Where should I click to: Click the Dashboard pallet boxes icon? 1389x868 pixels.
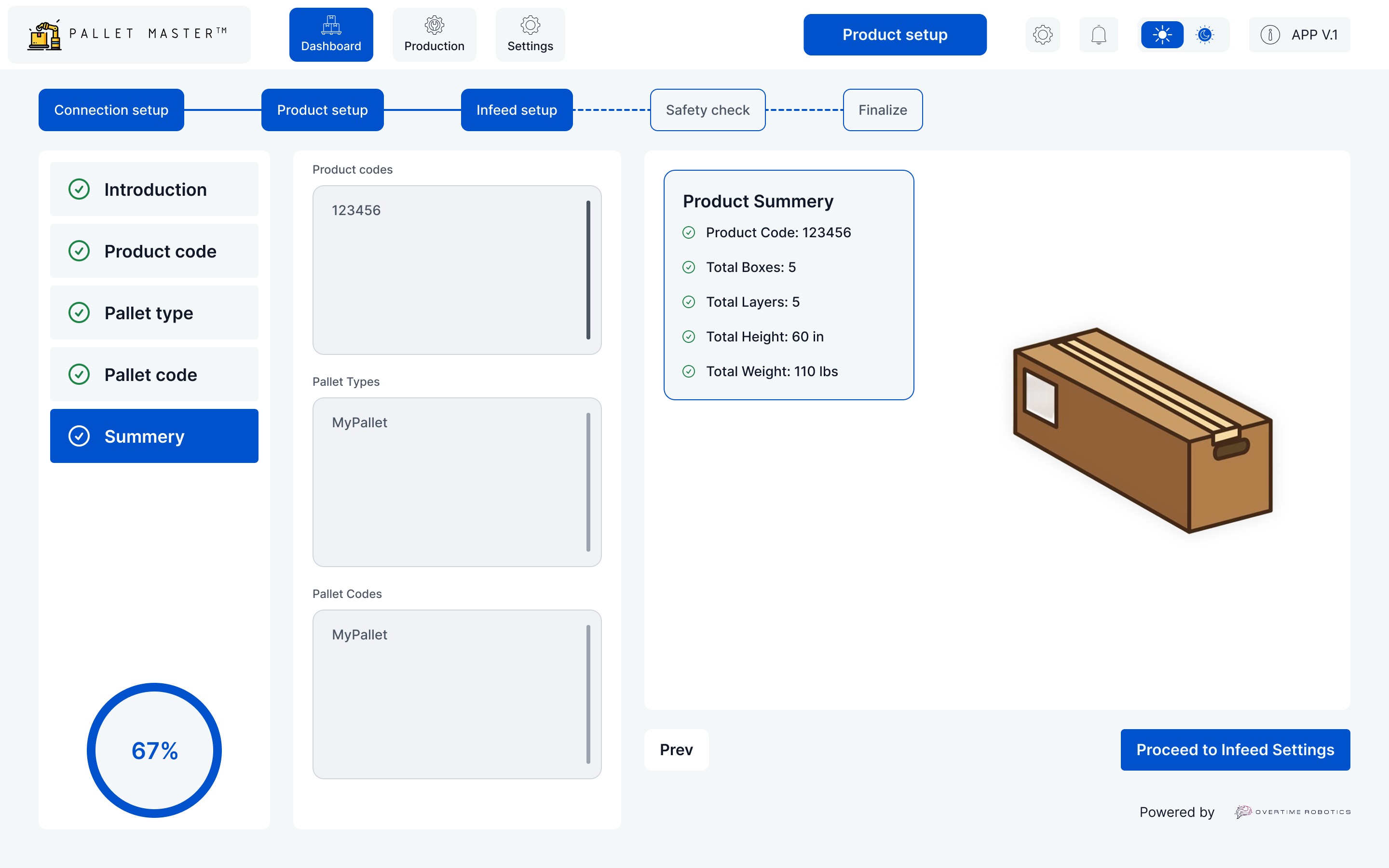(x=331, y=25)
